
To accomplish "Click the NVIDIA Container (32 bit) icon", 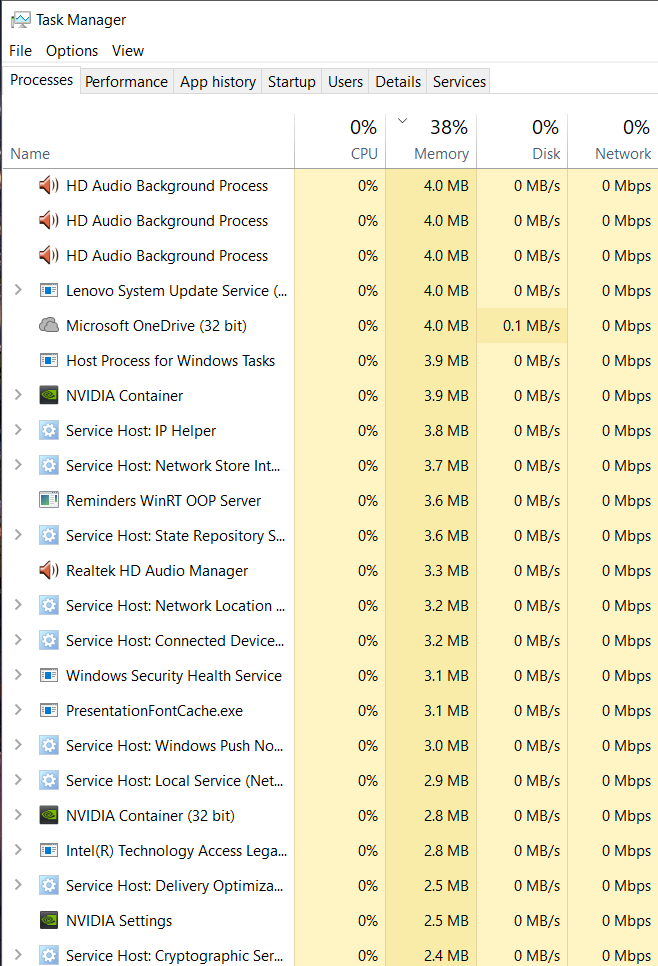I will (x=49, y=816).
